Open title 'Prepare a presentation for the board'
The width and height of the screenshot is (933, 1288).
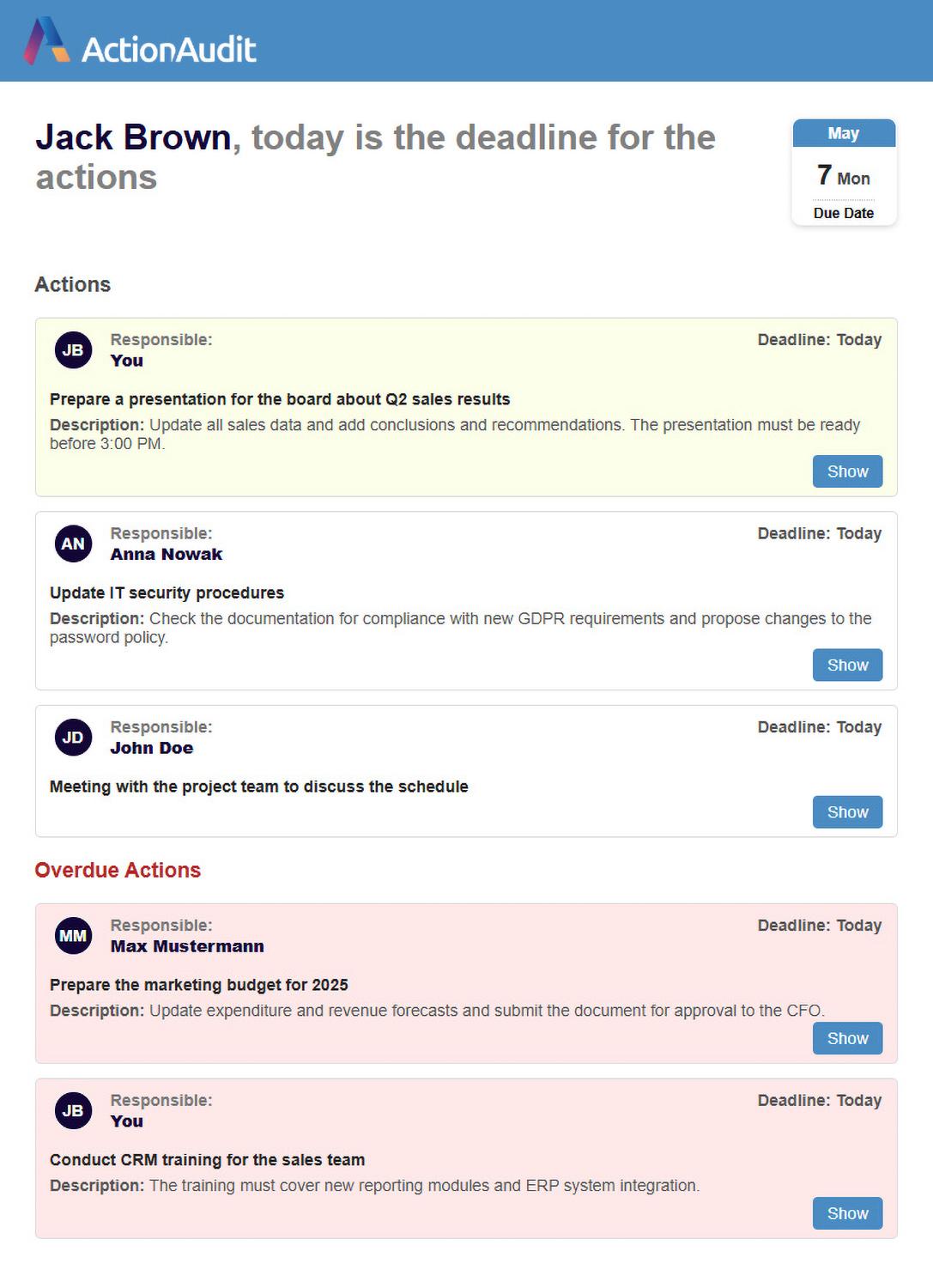(x=280, y=399)
